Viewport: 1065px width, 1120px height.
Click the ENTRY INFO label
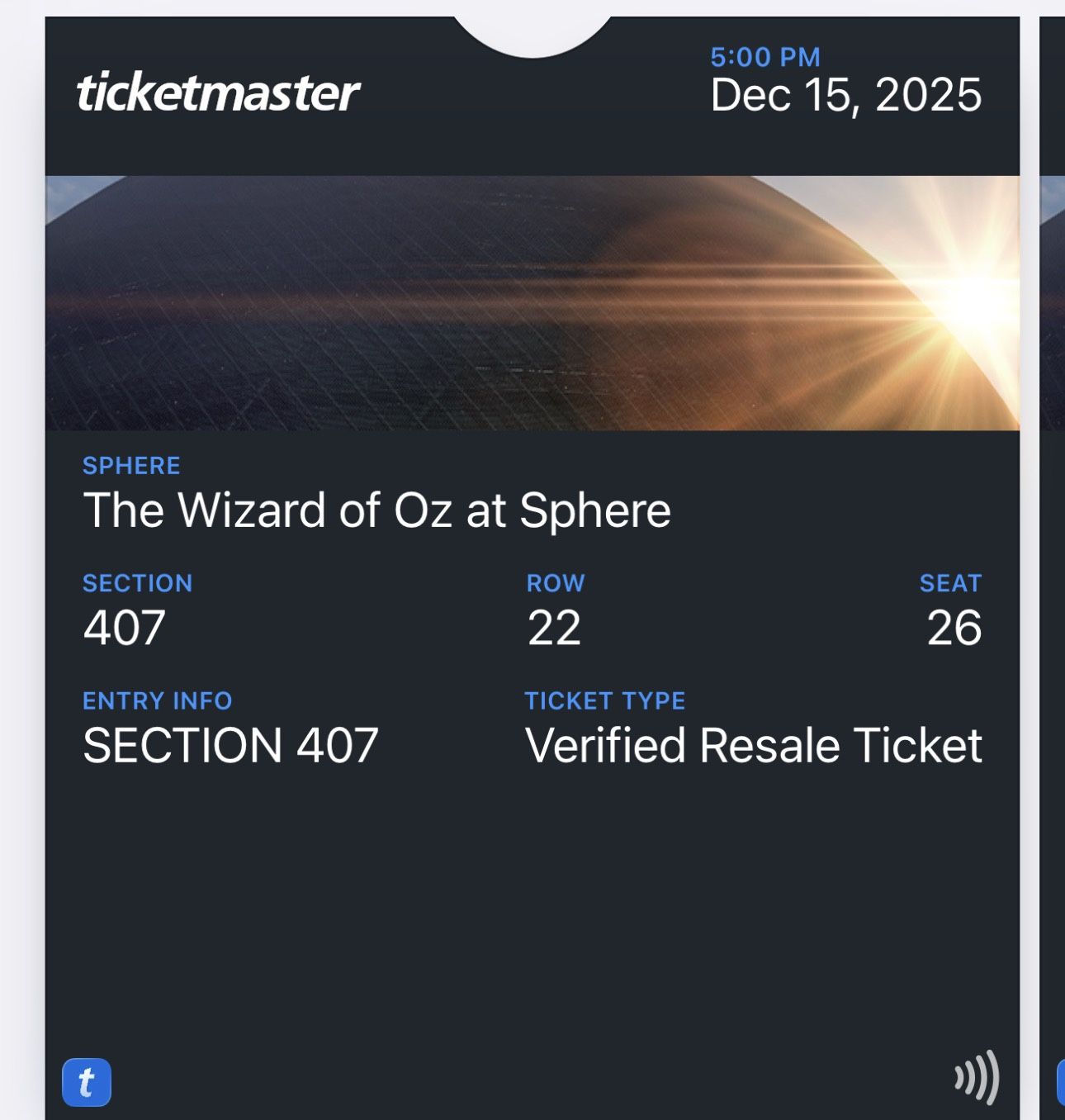(157, 701)
